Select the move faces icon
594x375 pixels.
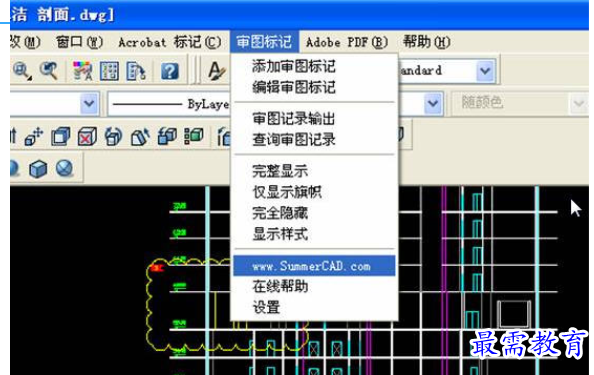pos(34,136)
